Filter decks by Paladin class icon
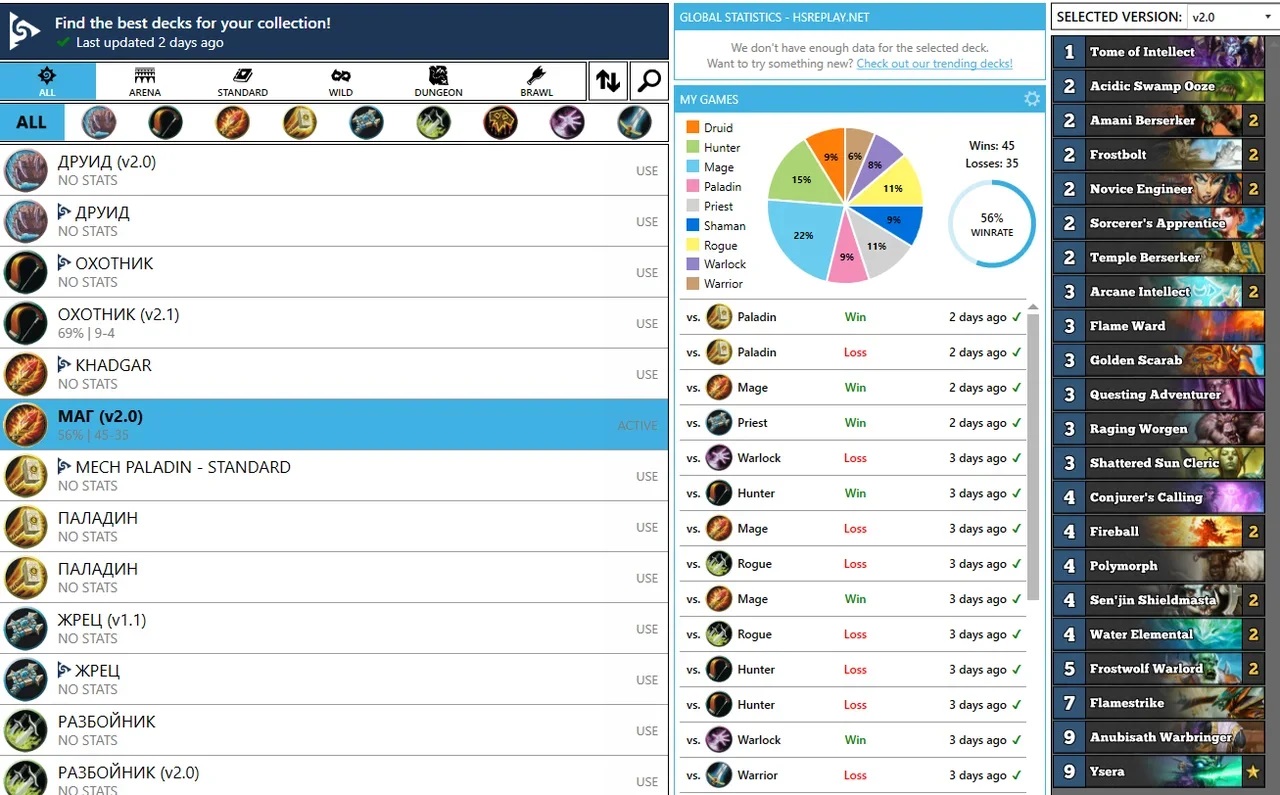 click(299, 122)
